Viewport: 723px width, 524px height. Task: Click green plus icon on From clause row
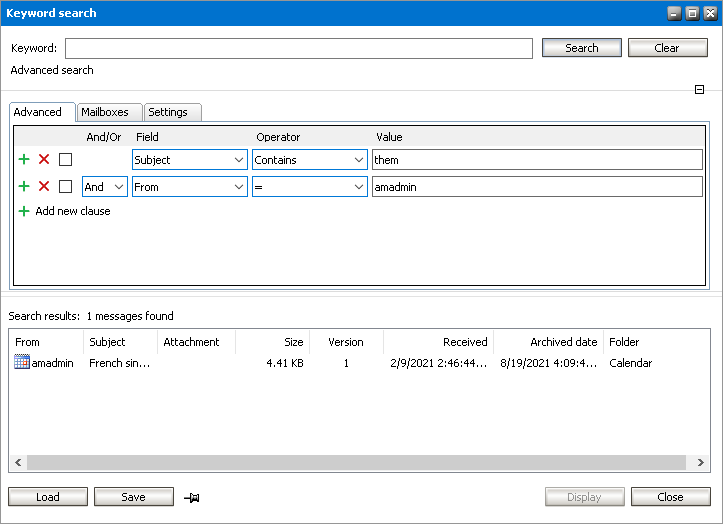click(x=24, y=186)
